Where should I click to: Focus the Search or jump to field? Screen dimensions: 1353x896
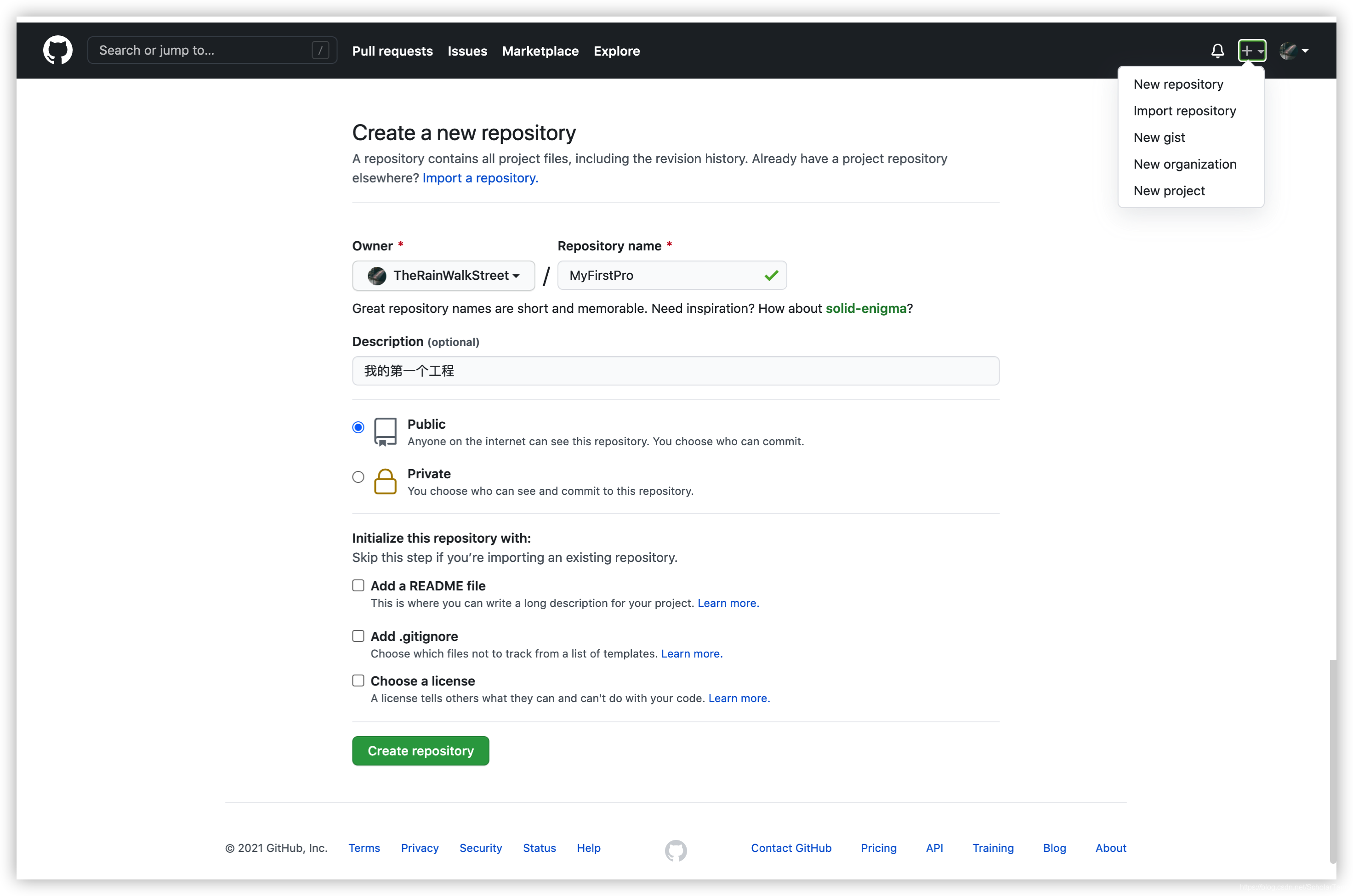(x=211, y=50)
